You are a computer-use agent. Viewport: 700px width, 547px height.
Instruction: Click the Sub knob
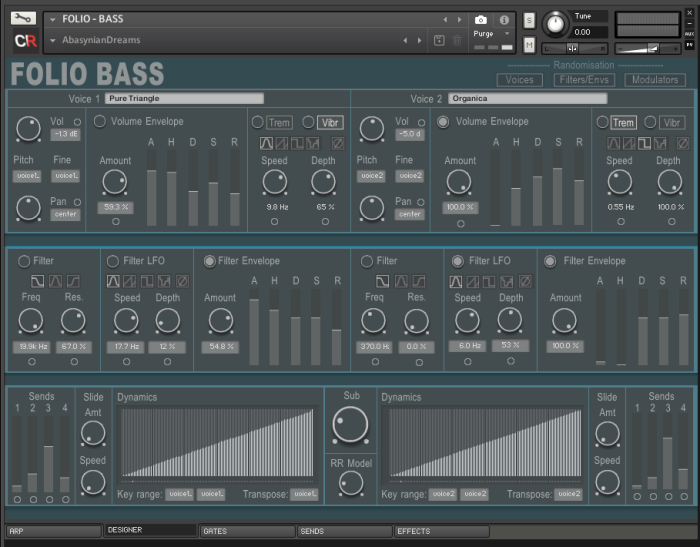[x=350, y=424]
